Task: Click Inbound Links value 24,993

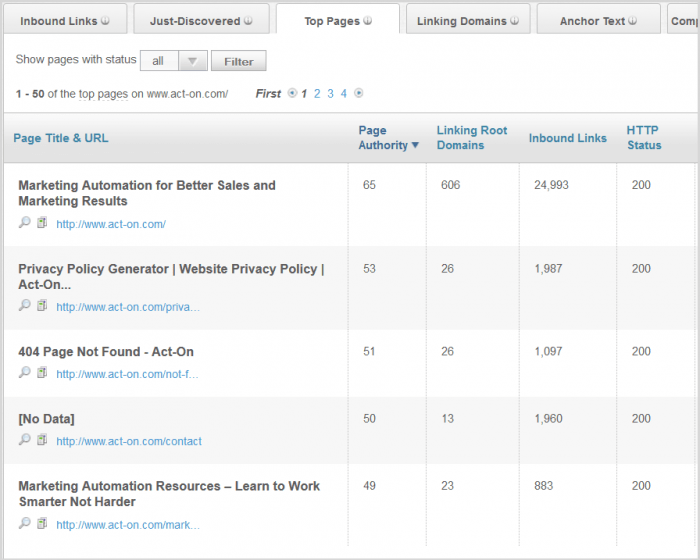Action: click(551, 185)
